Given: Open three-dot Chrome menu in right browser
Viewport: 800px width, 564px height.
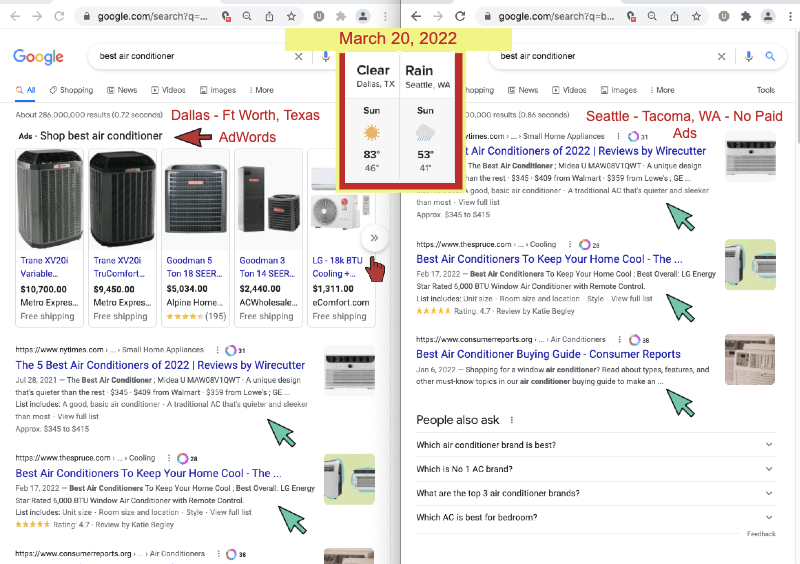Looking at the screenshot, I should click(x=790, y=16).
